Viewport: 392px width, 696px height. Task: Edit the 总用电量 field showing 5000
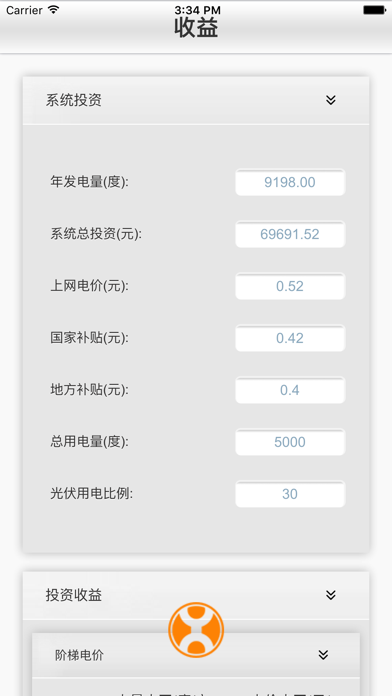point(290,442)
